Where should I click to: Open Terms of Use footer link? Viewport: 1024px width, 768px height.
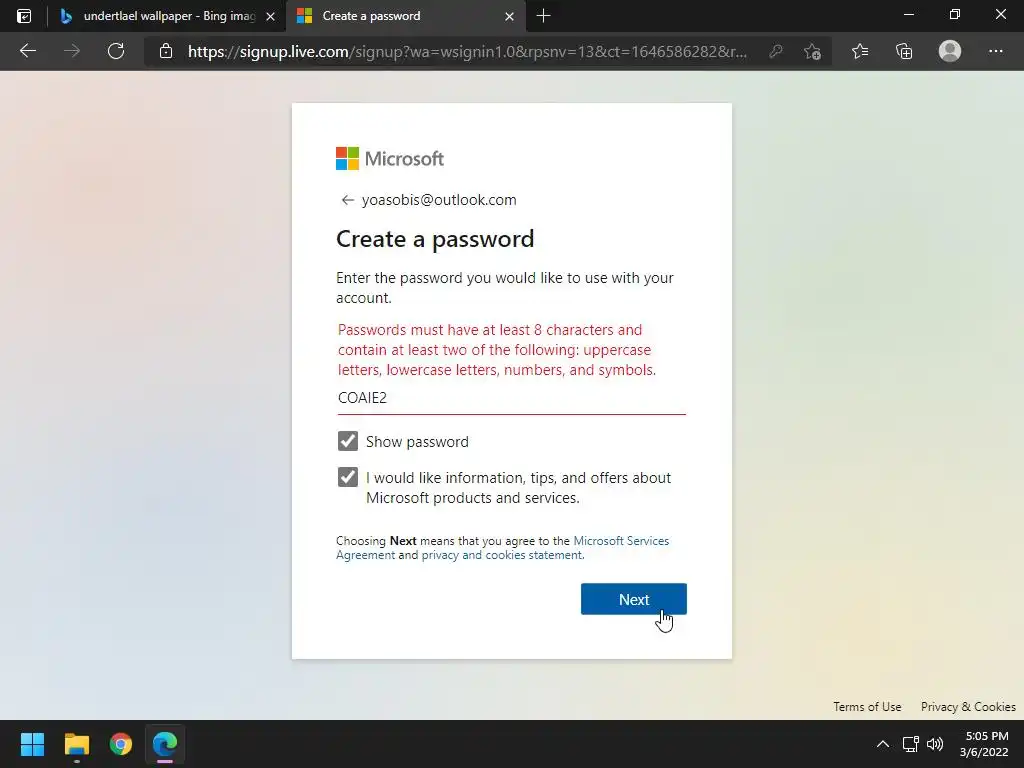click(x=867, y=707)
